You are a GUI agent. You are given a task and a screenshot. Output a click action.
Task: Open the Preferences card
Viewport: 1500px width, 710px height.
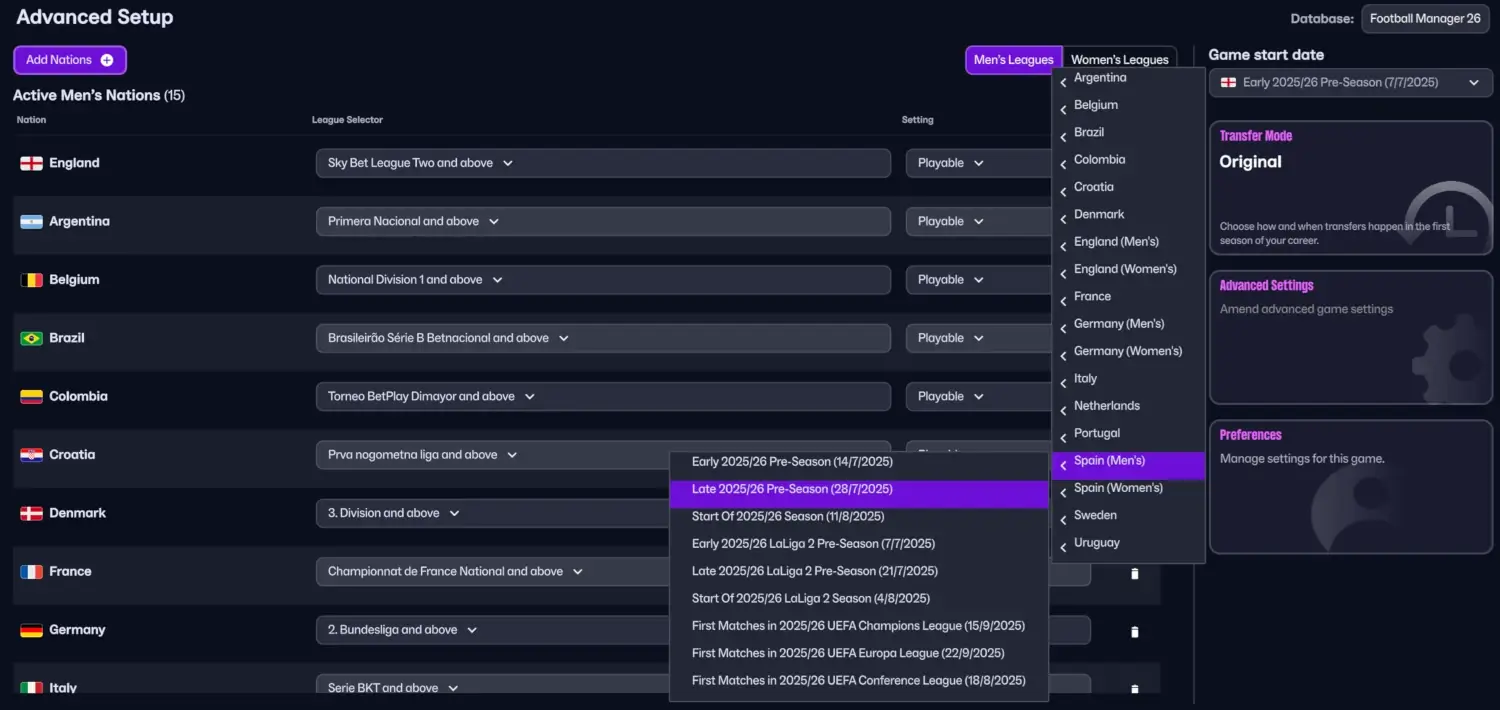1351,487
